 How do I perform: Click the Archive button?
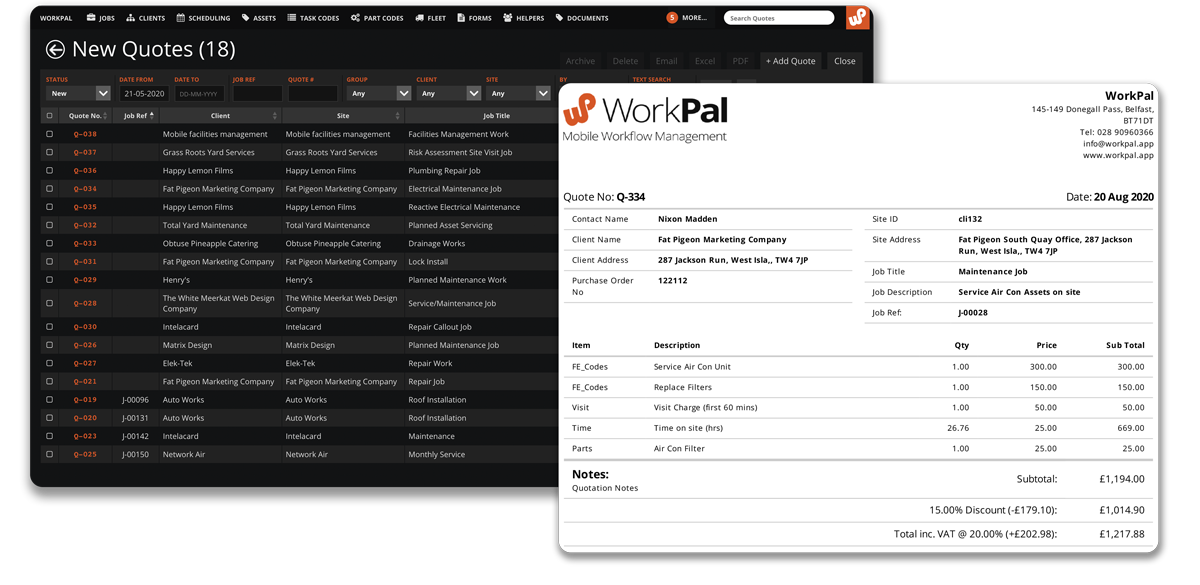581,61
